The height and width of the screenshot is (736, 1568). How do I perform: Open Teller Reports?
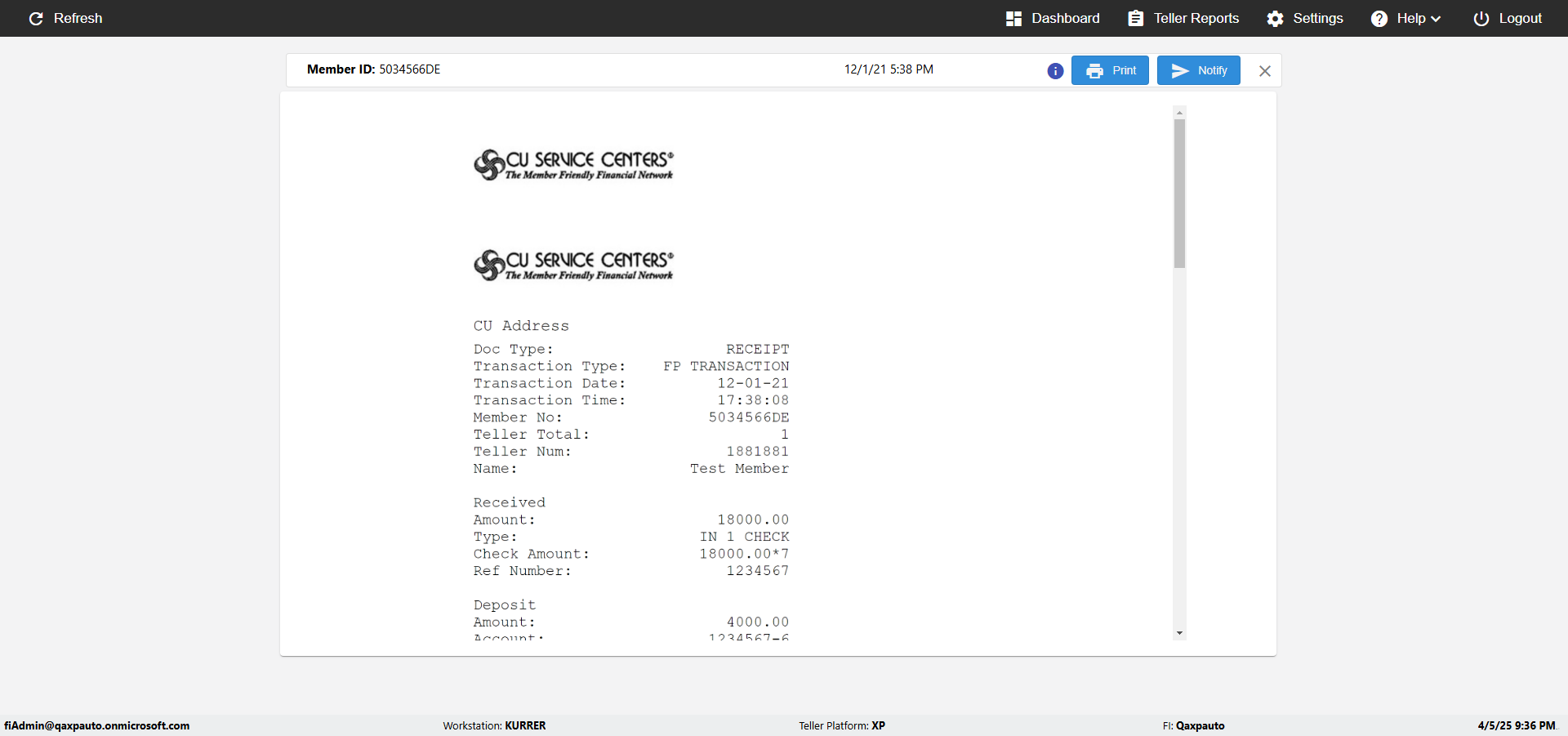tap(1183, 18)
